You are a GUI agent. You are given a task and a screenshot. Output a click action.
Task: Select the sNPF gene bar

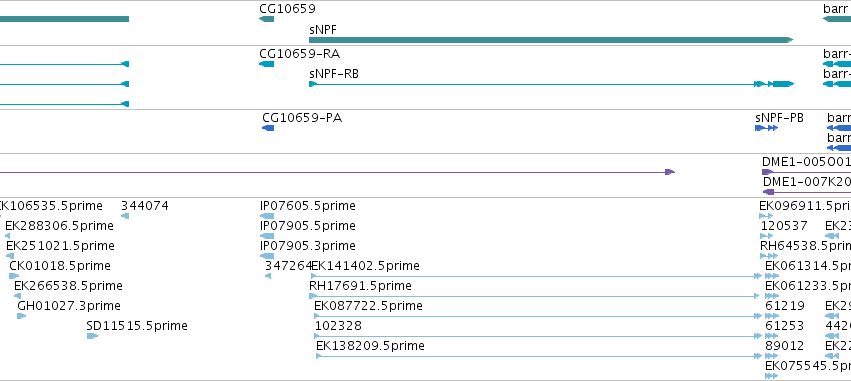pyautogui.click(x=551, y=40)
